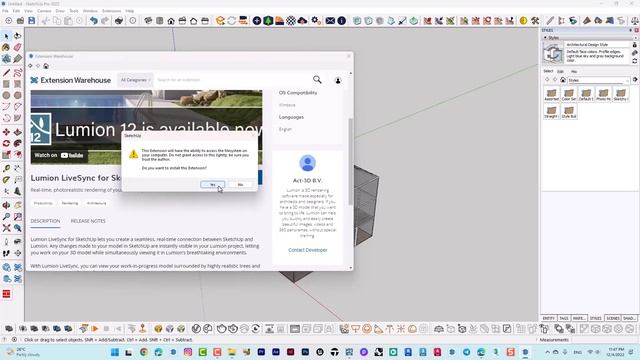640x360 pixels.
Task: Open the user profile icon in Extension Warehouse
Action: (338, 80)
